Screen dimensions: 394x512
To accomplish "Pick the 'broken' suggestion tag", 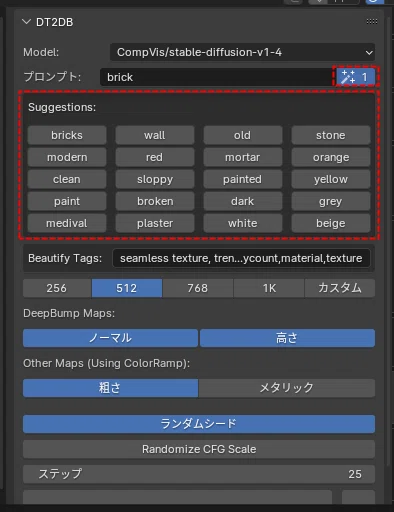I will [155, 201].
